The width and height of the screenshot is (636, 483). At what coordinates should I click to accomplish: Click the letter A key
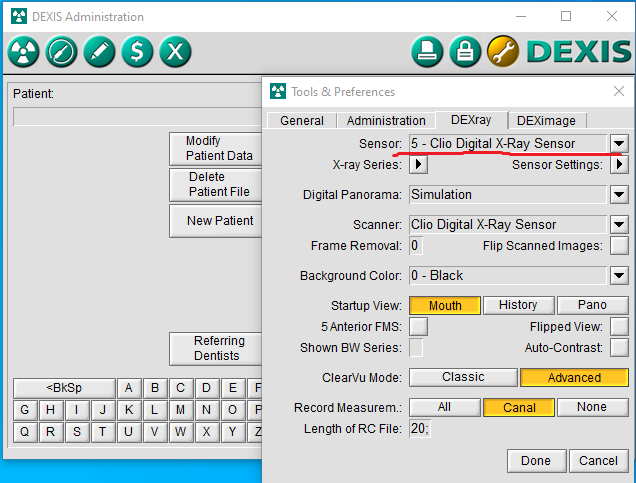[x=129, y=388]
